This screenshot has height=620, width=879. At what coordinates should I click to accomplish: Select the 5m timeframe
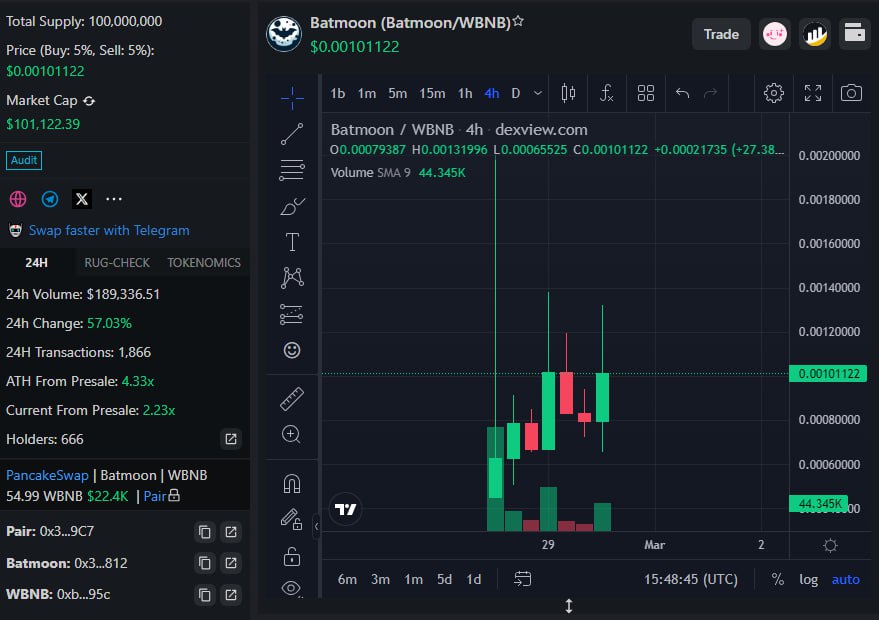click(x=397, y=93)
